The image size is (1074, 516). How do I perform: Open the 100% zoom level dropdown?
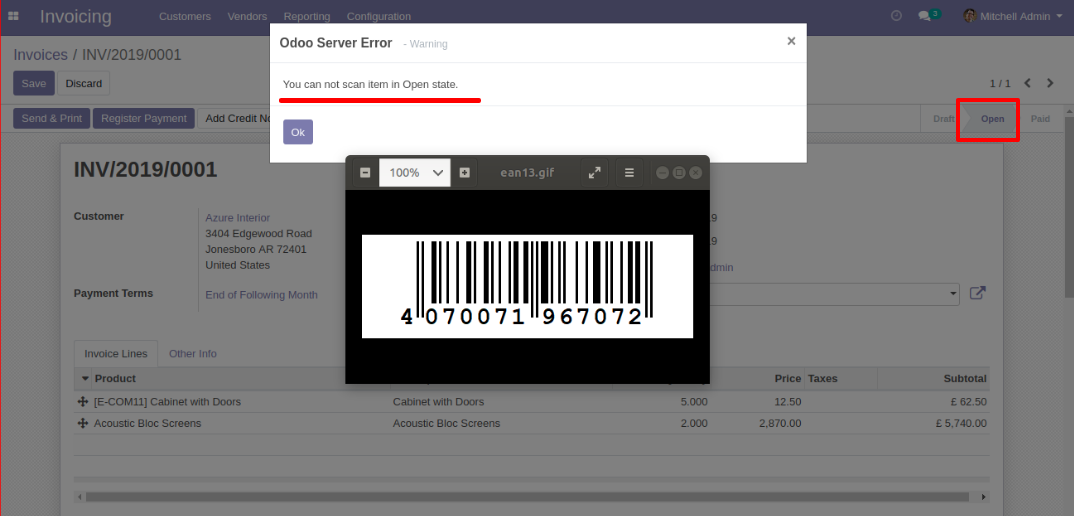[x=414, y=173]
